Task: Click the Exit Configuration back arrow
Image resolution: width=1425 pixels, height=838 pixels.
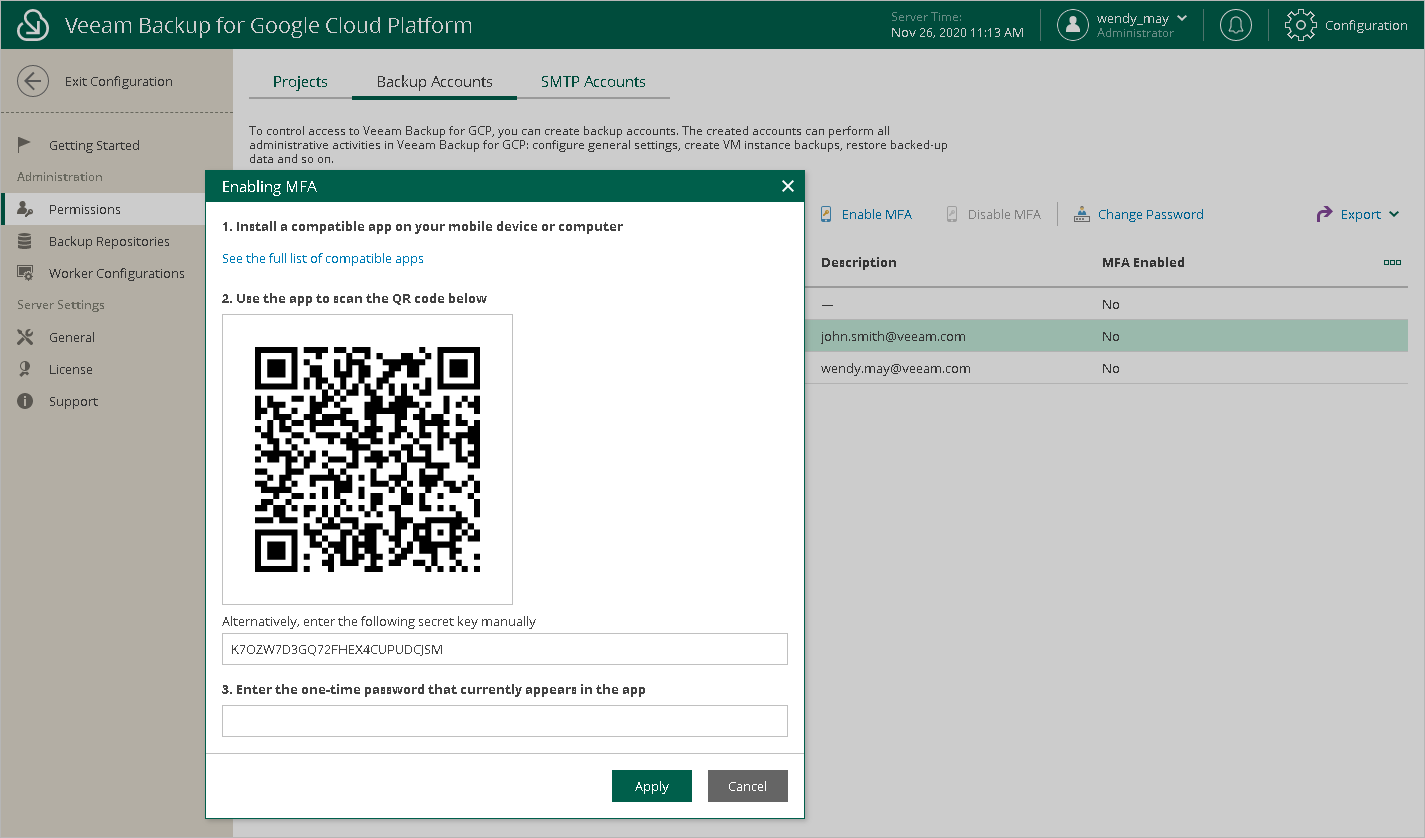Action: click(33, 81)
